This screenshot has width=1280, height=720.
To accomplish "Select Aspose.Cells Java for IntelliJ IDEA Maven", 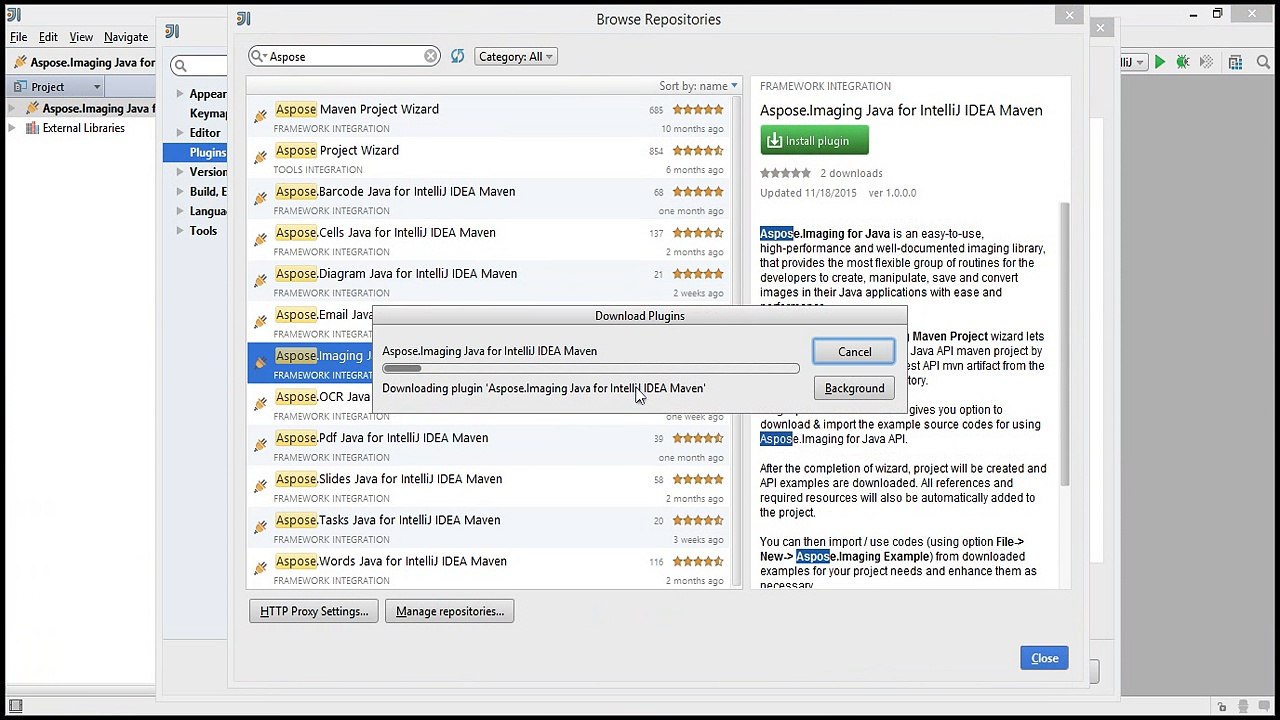I will point(488,241).
